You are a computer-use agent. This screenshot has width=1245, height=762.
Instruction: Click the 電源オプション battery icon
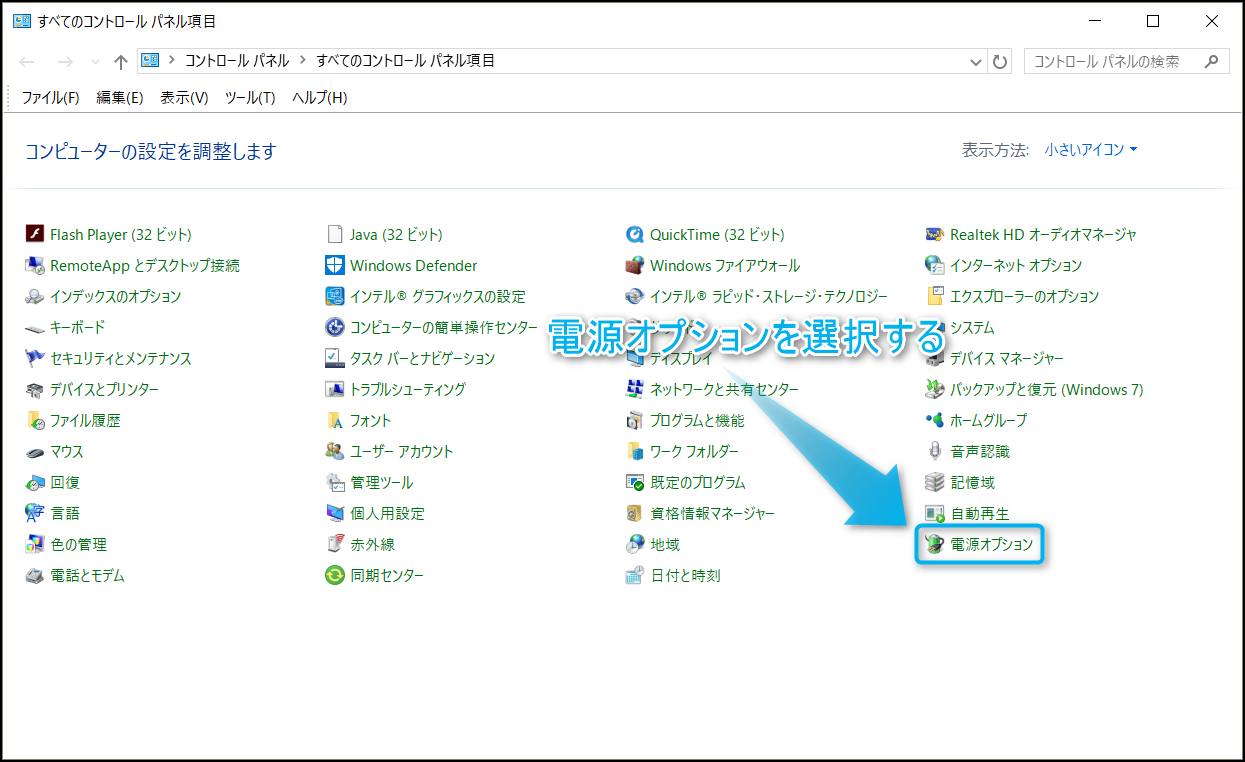(935, 545)
